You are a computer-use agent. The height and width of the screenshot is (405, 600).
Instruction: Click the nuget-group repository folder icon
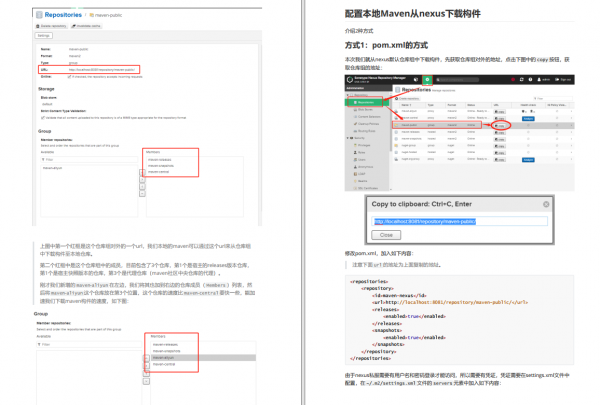click(x=396, y=146)
